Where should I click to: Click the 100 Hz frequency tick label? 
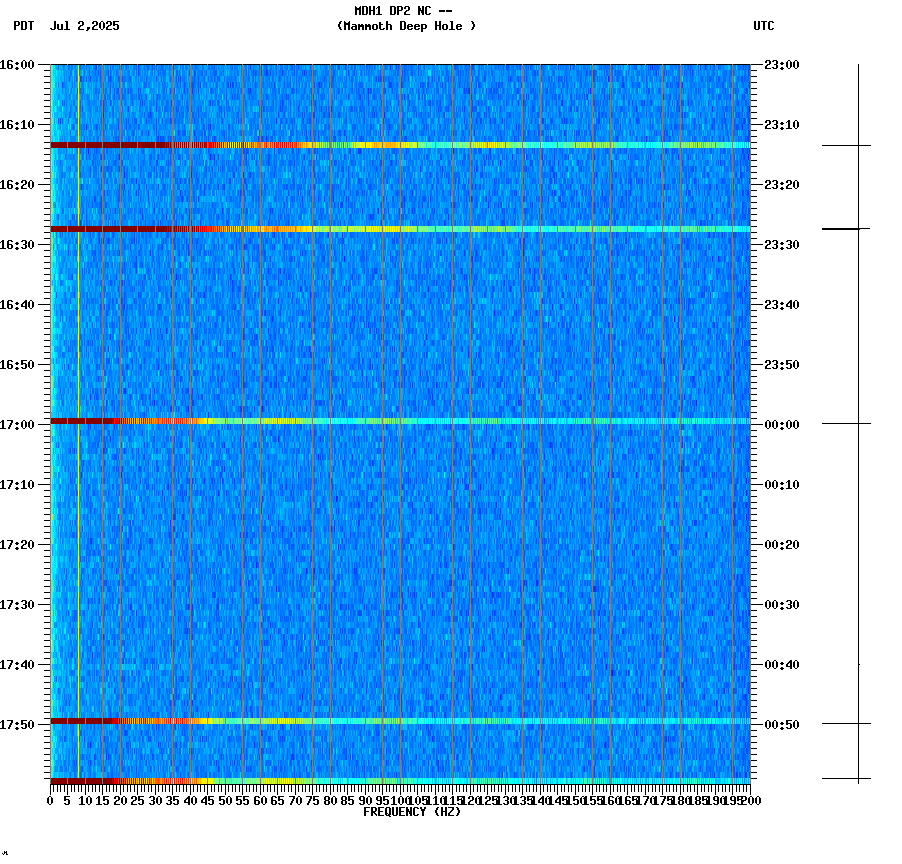coord(400,799)
